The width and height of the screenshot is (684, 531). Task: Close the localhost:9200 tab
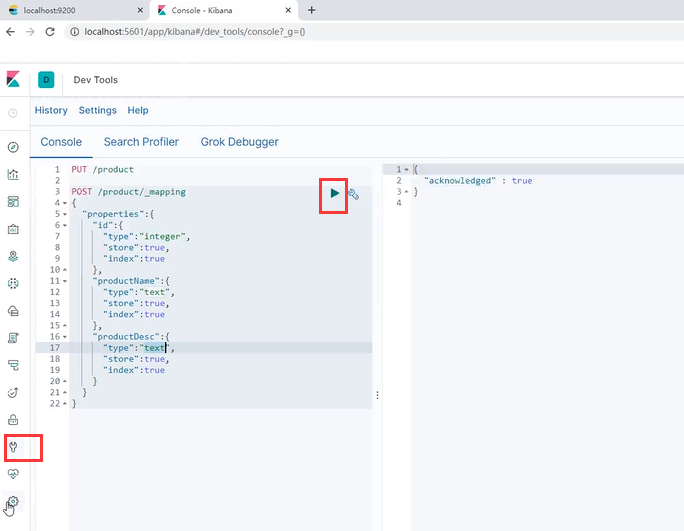click(x=140, y=10)
